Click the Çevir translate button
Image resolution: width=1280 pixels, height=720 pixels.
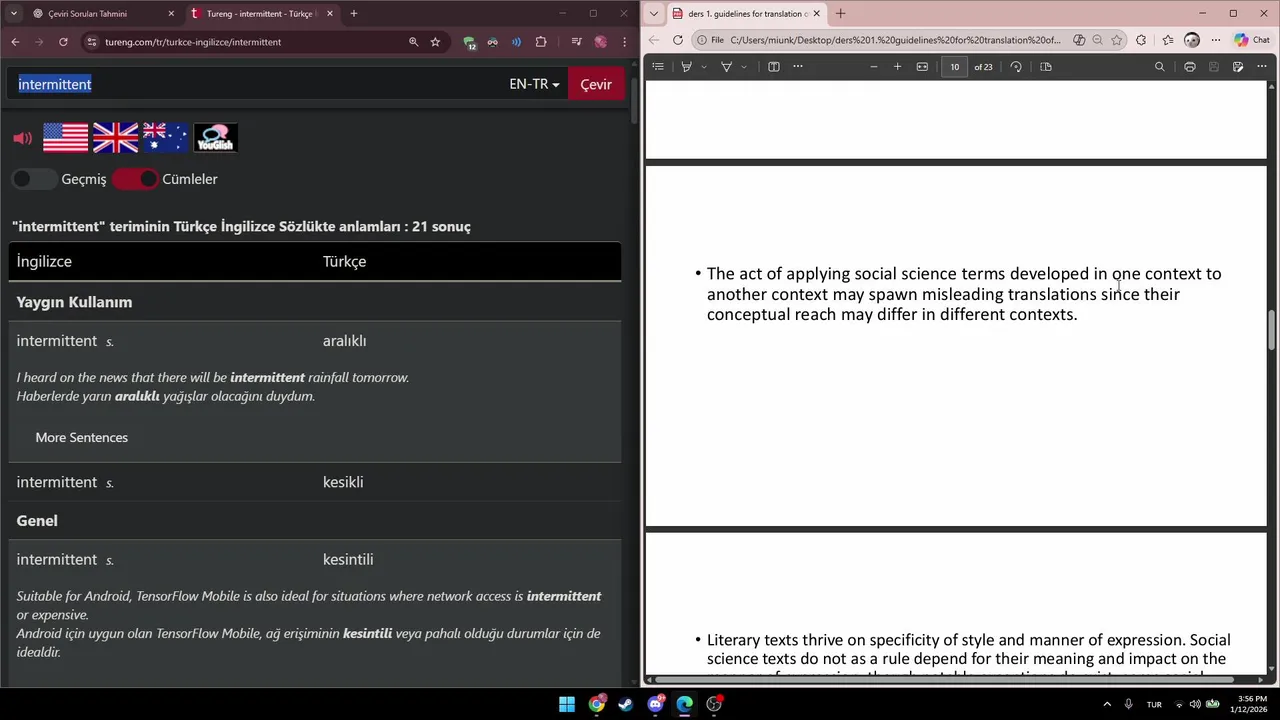click(x=596, y=84)
